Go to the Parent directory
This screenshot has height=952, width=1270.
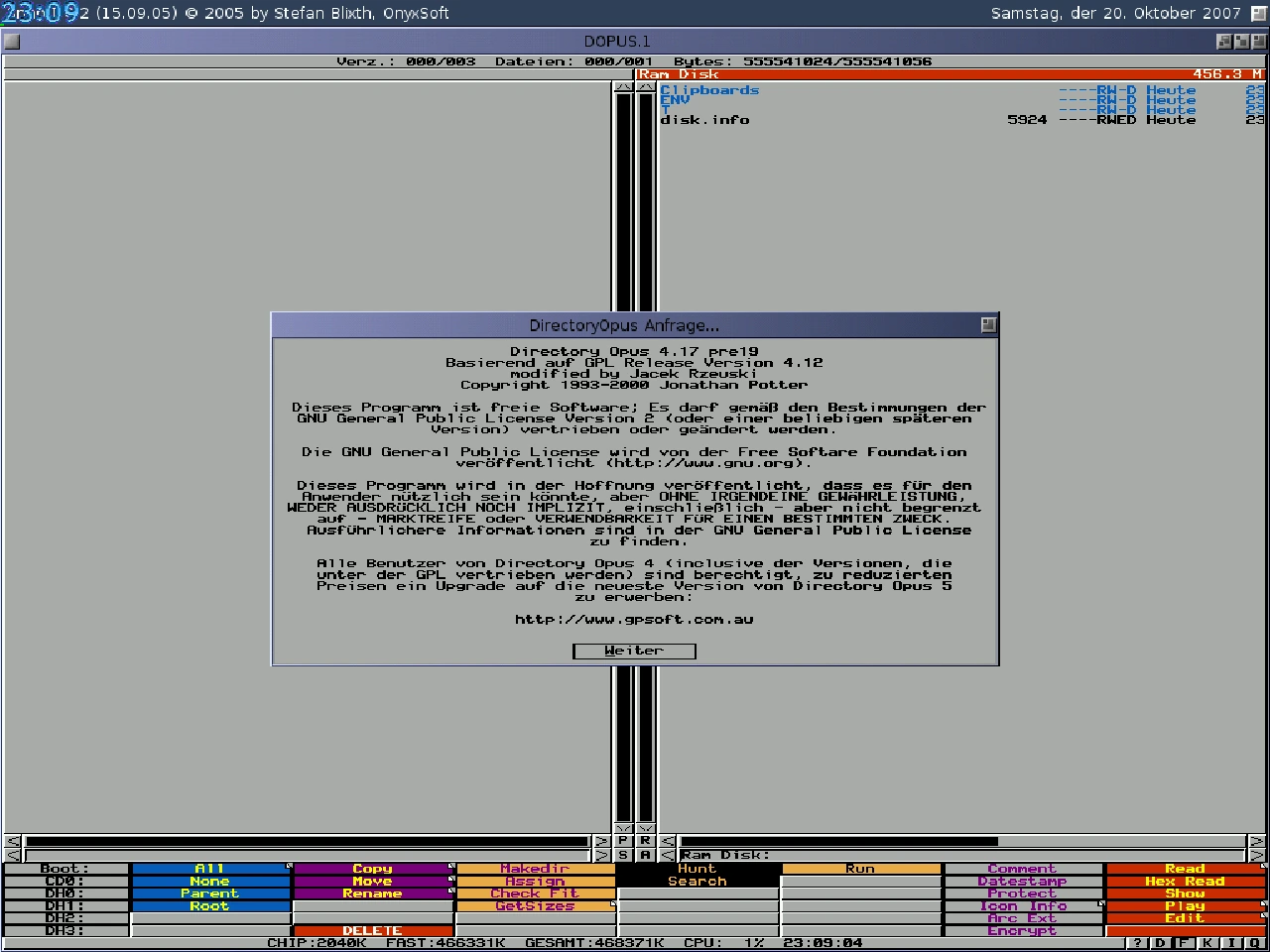coord(210,893)
